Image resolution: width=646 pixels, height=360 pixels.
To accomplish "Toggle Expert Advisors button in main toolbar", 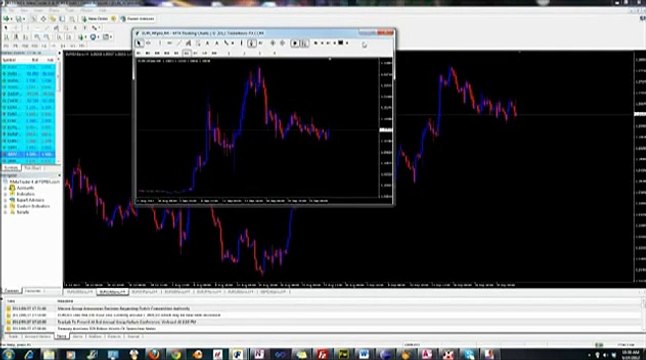I will pyautogui.click(x=137, y=19).
